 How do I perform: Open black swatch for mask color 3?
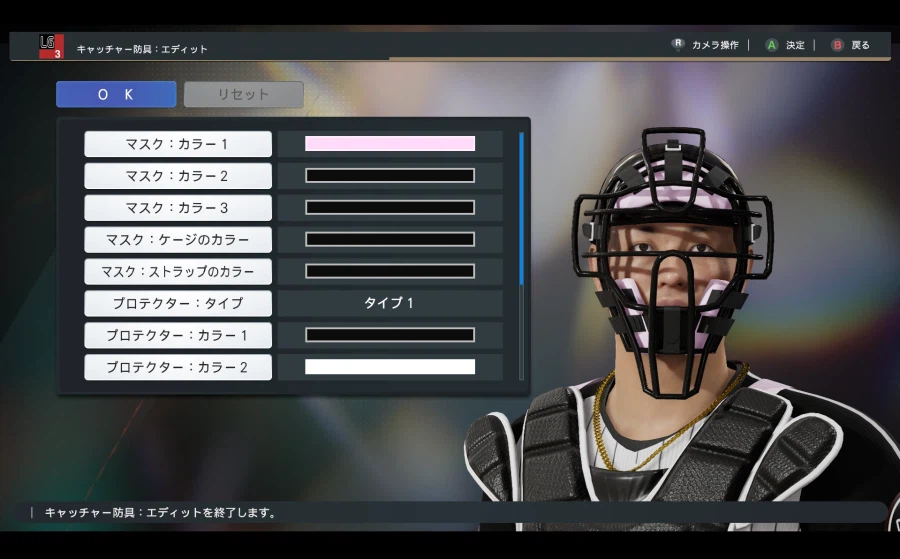point(390,207)
